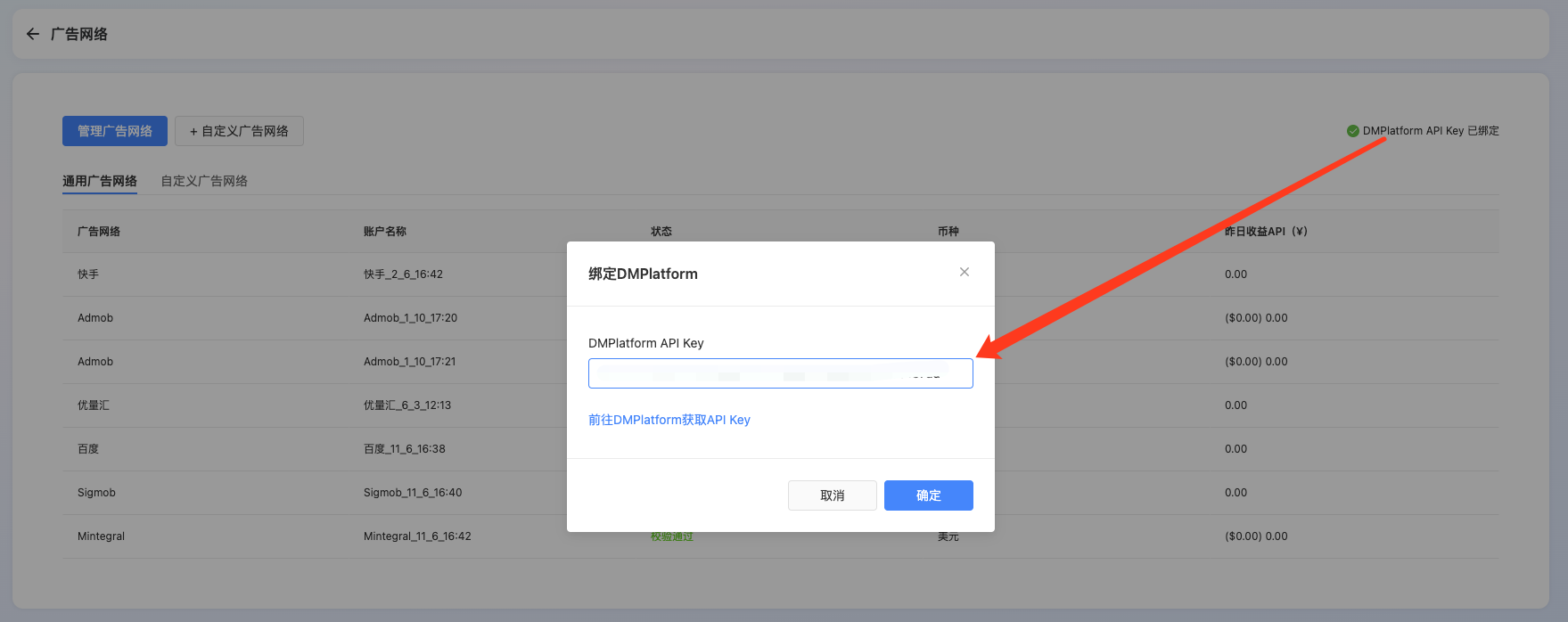Click the Admob name in the Admob_1_10_17:20 row
1568x622 pixels.
tap(95, 318)
